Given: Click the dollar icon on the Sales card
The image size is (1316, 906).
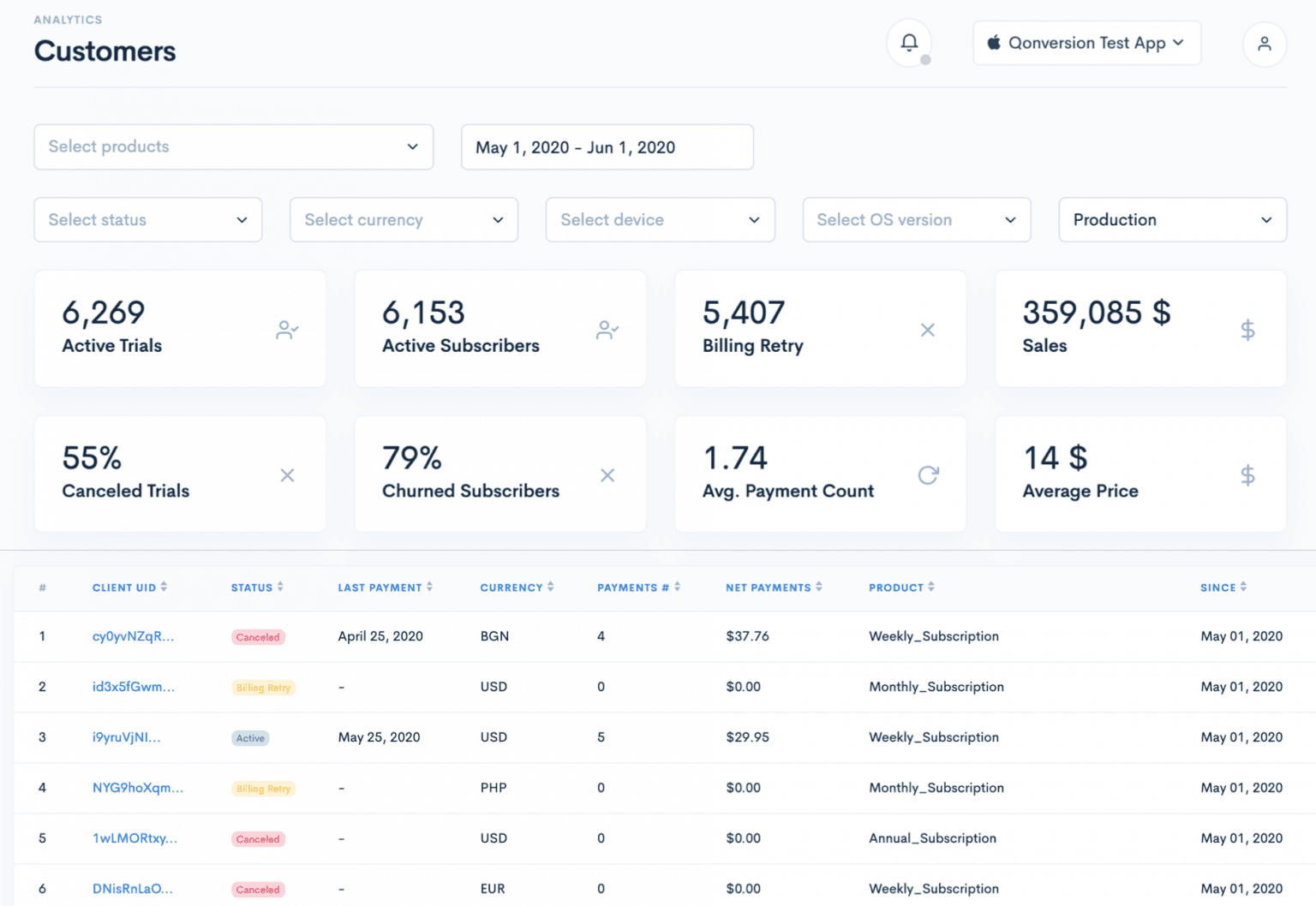Looking at the screenshot, I should click(1248, 330).
